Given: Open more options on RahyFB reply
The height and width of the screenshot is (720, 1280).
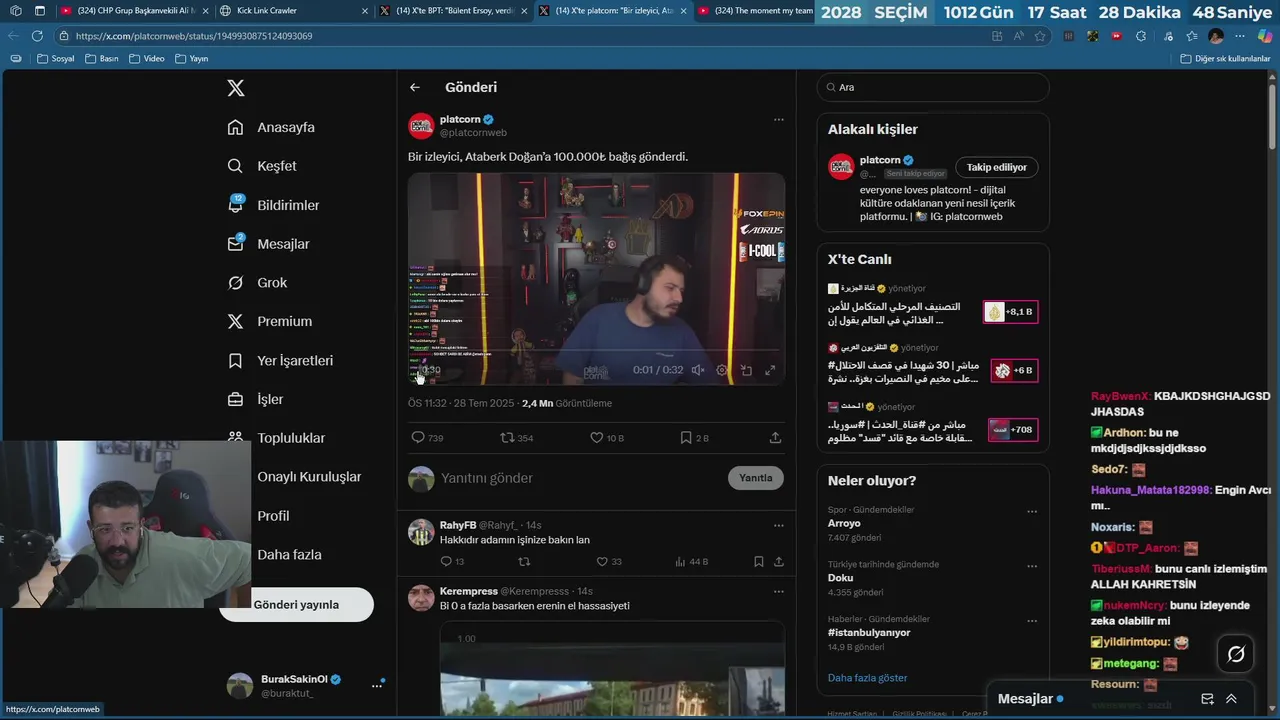Looking at the screenshot, I should pyautogui.click(x=778, y=525).
